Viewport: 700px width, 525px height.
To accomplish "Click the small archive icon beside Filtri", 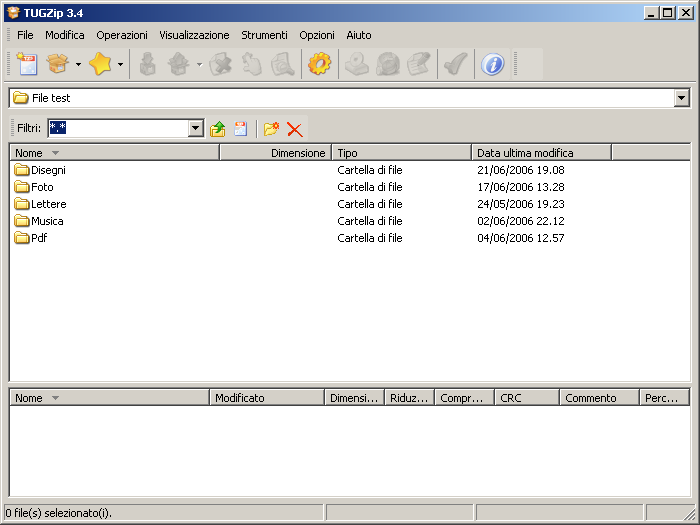I will click(x=241, y=129).
